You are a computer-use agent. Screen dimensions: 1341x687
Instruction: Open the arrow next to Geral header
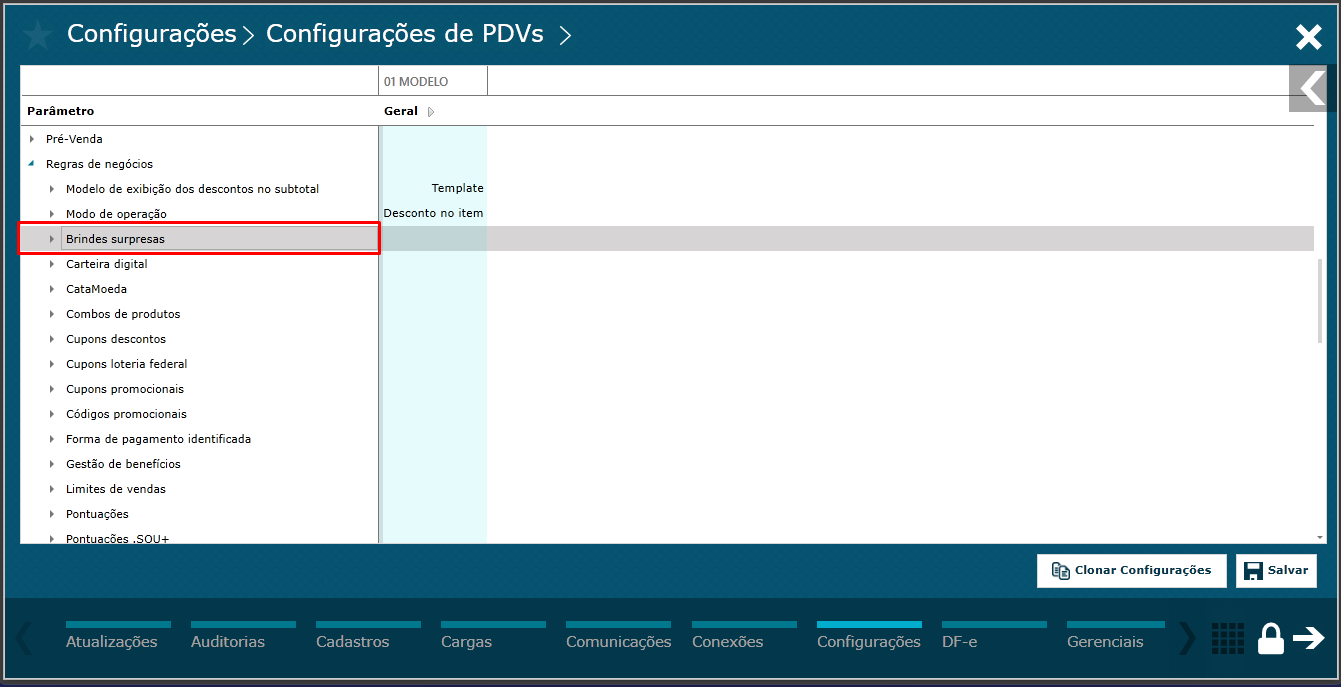[x=430, y=111]
